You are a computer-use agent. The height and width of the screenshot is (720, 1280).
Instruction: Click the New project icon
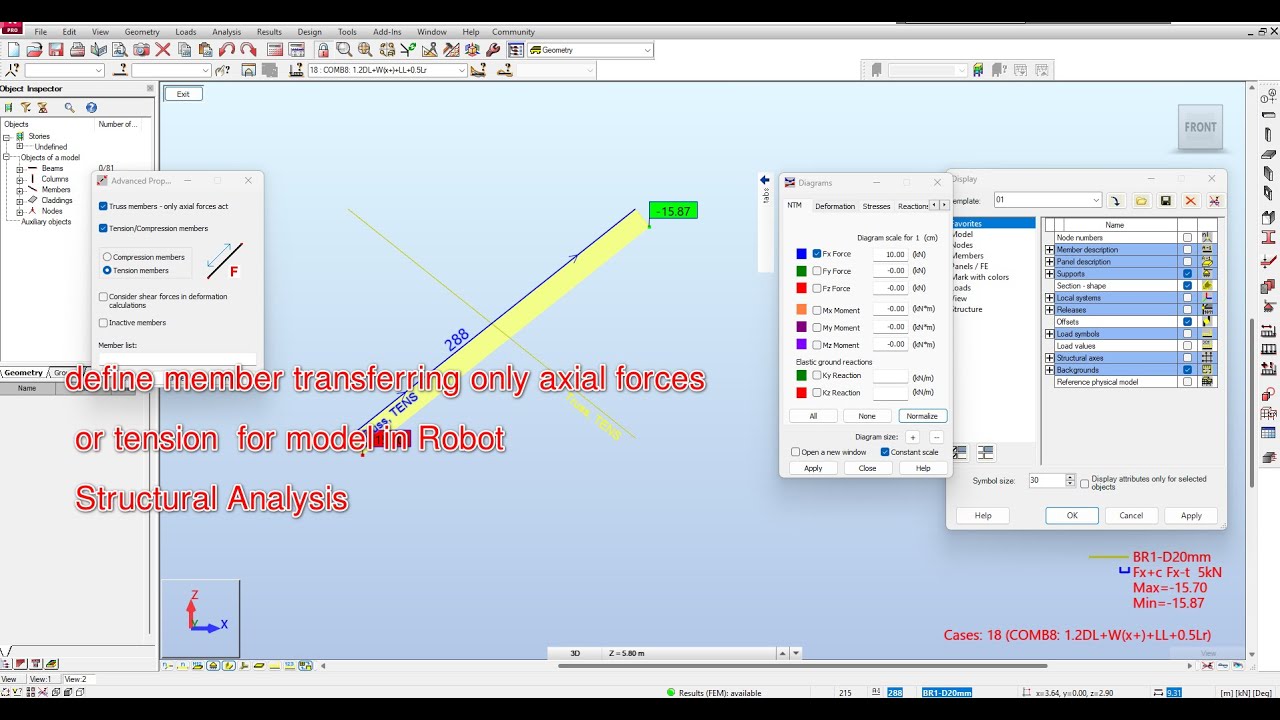13,50
